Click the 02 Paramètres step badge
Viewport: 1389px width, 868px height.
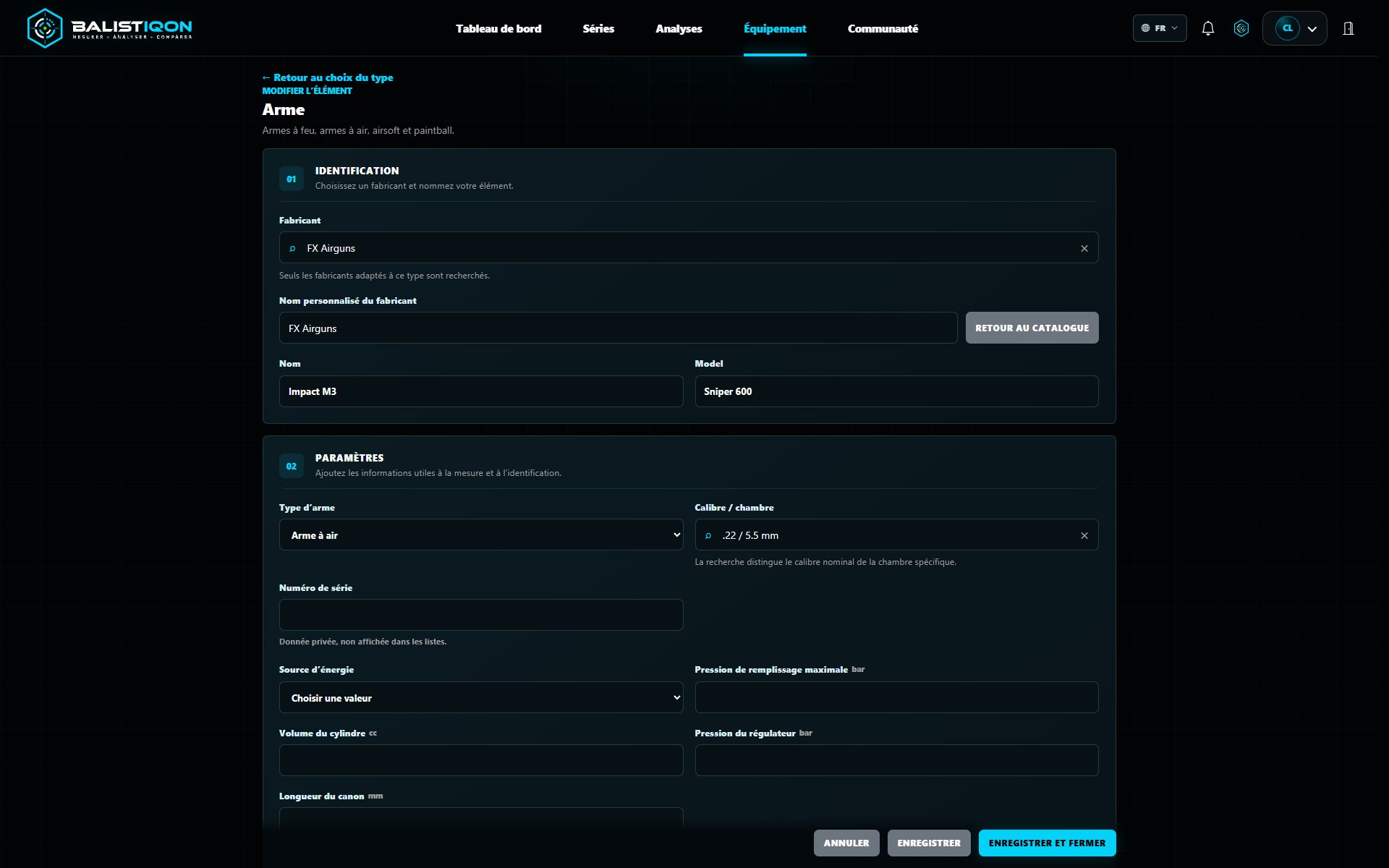click(x=292, y=466)
